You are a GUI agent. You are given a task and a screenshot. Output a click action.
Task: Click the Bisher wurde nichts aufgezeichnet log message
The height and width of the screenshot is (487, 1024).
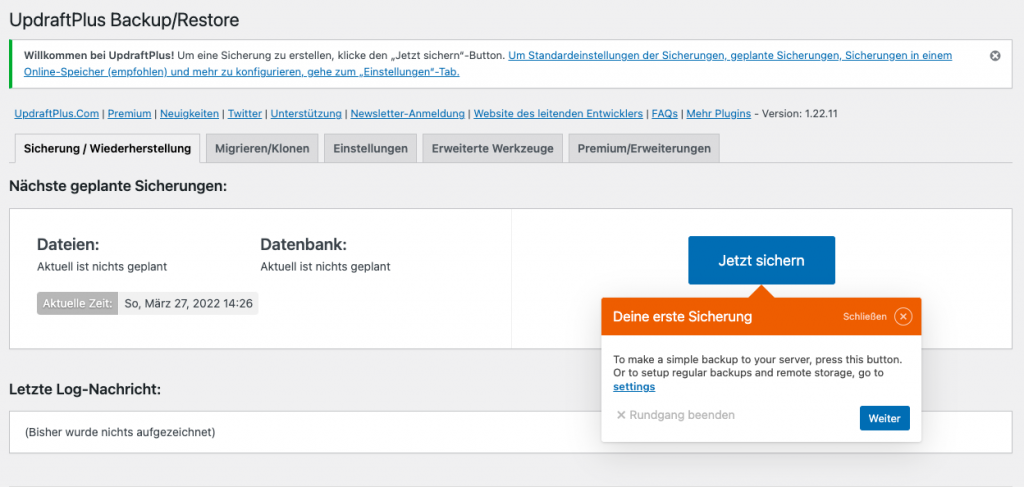120,432
